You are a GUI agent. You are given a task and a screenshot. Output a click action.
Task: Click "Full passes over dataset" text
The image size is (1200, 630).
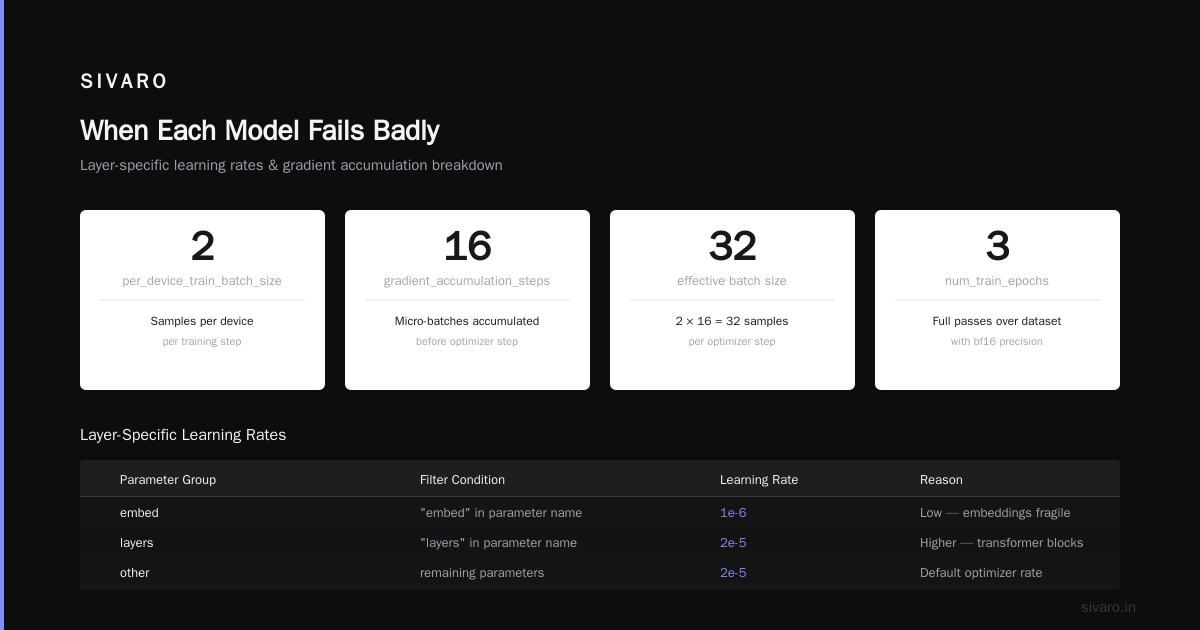click(997, 321)
